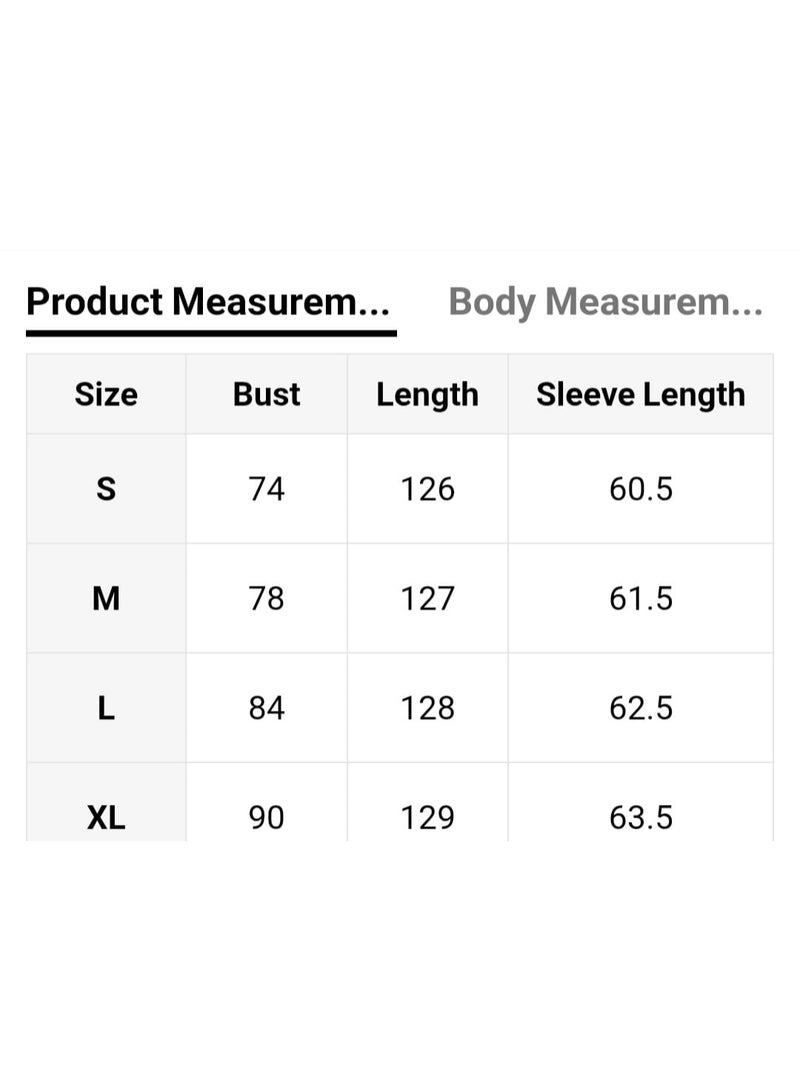Select size L row label
Screen dimensions: 800x1090
point(105,707)
